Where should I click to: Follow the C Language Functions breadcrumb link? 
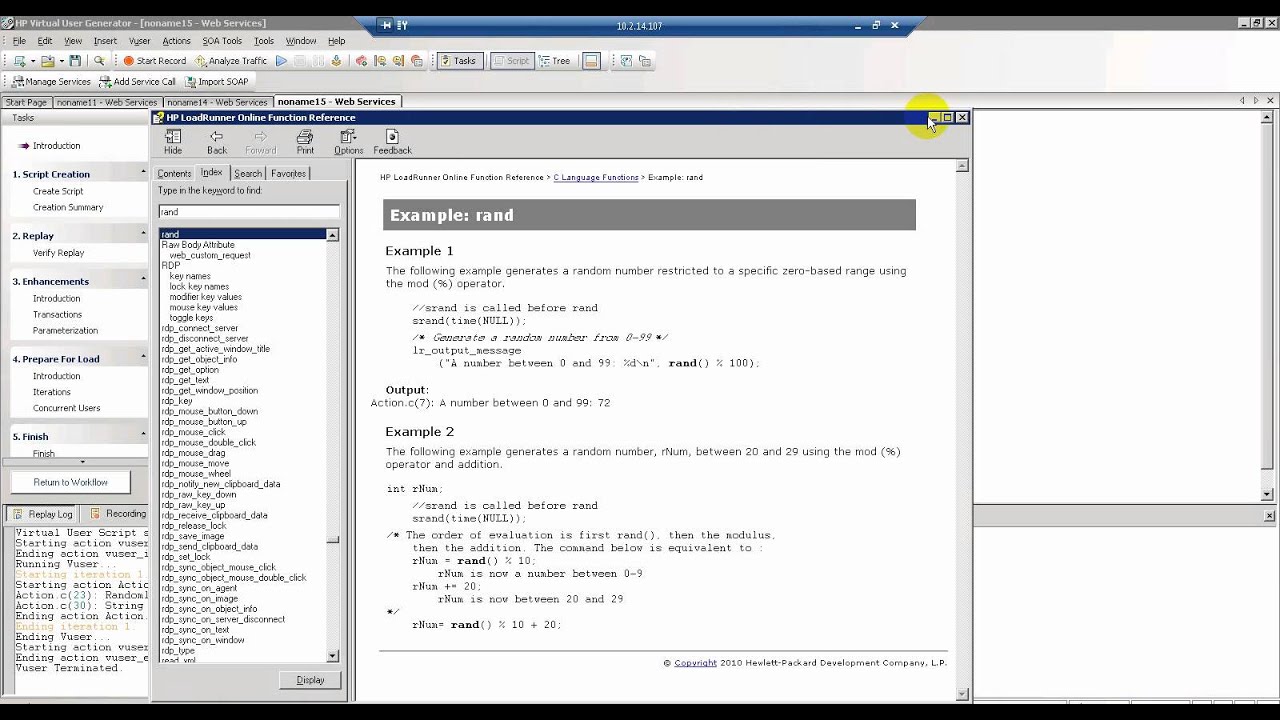[x=596, y=177]
